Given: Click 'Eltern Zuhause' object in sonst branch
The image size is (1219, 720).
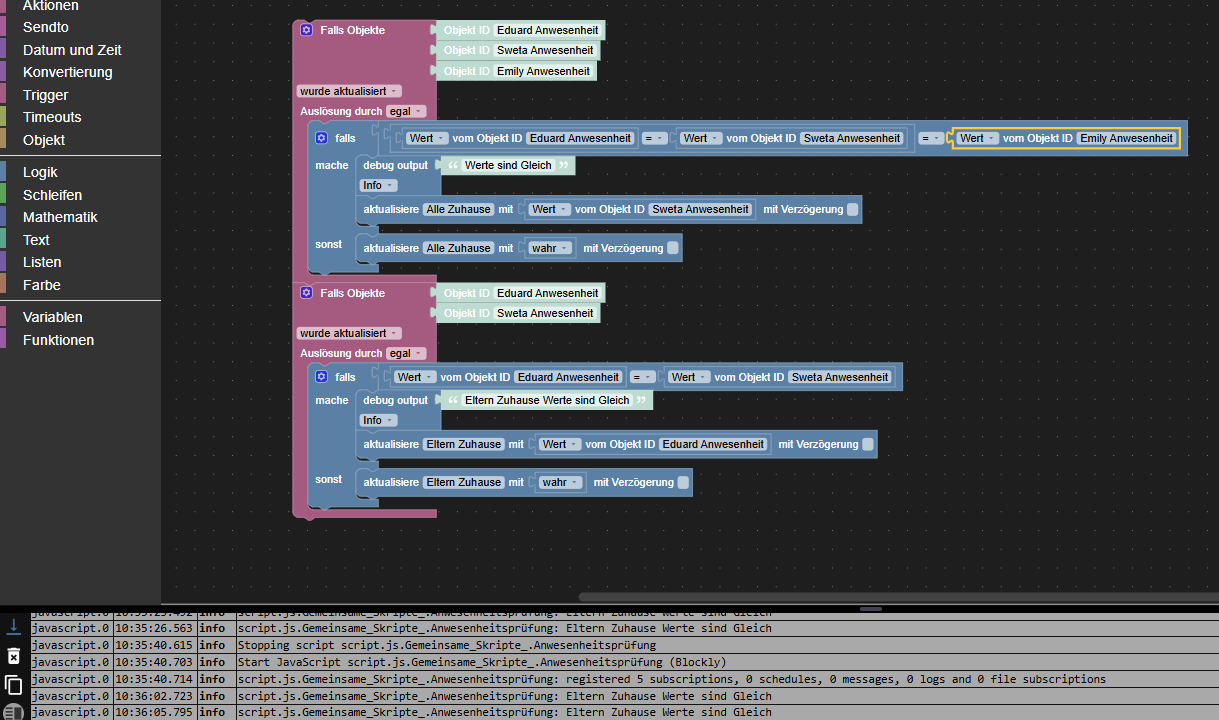Looking at the screenshot, I should pyautogui.click(x=464, y=482).
